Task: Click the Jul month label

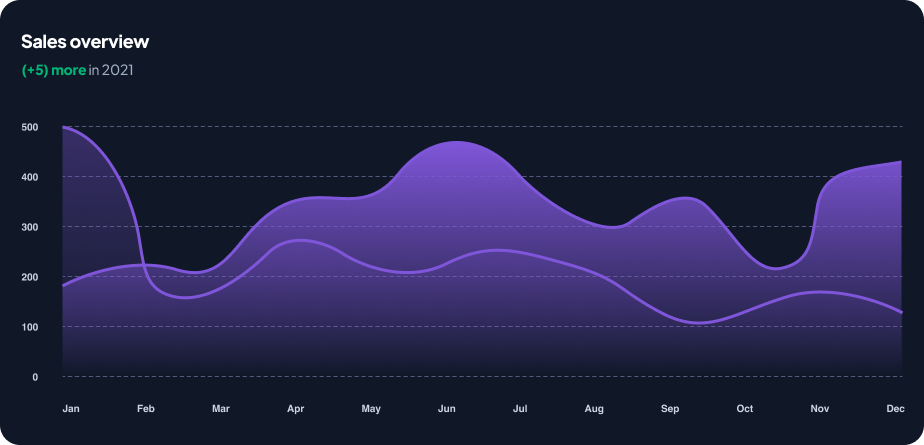Action: click(x=520, y=409)
